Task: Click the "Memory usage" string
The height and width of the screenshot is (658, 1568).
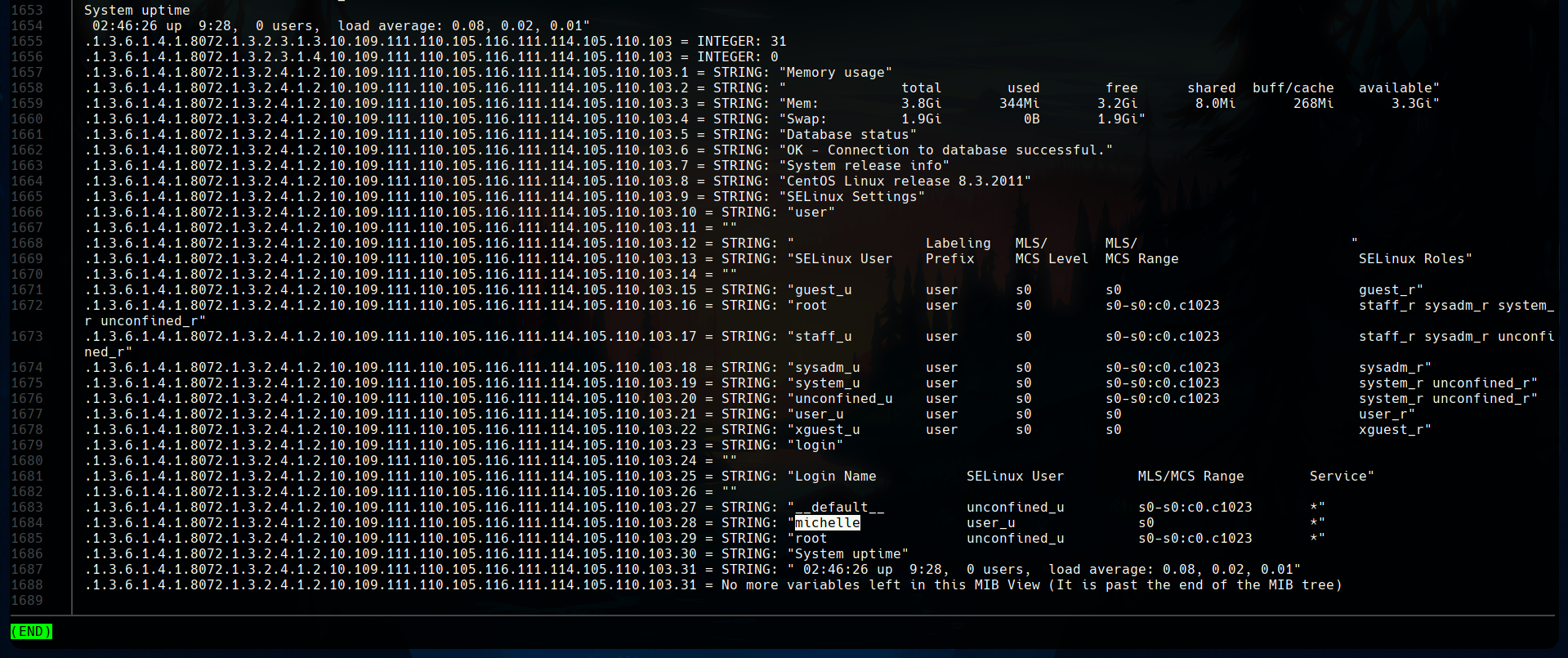Action: (x=835, y=73)
